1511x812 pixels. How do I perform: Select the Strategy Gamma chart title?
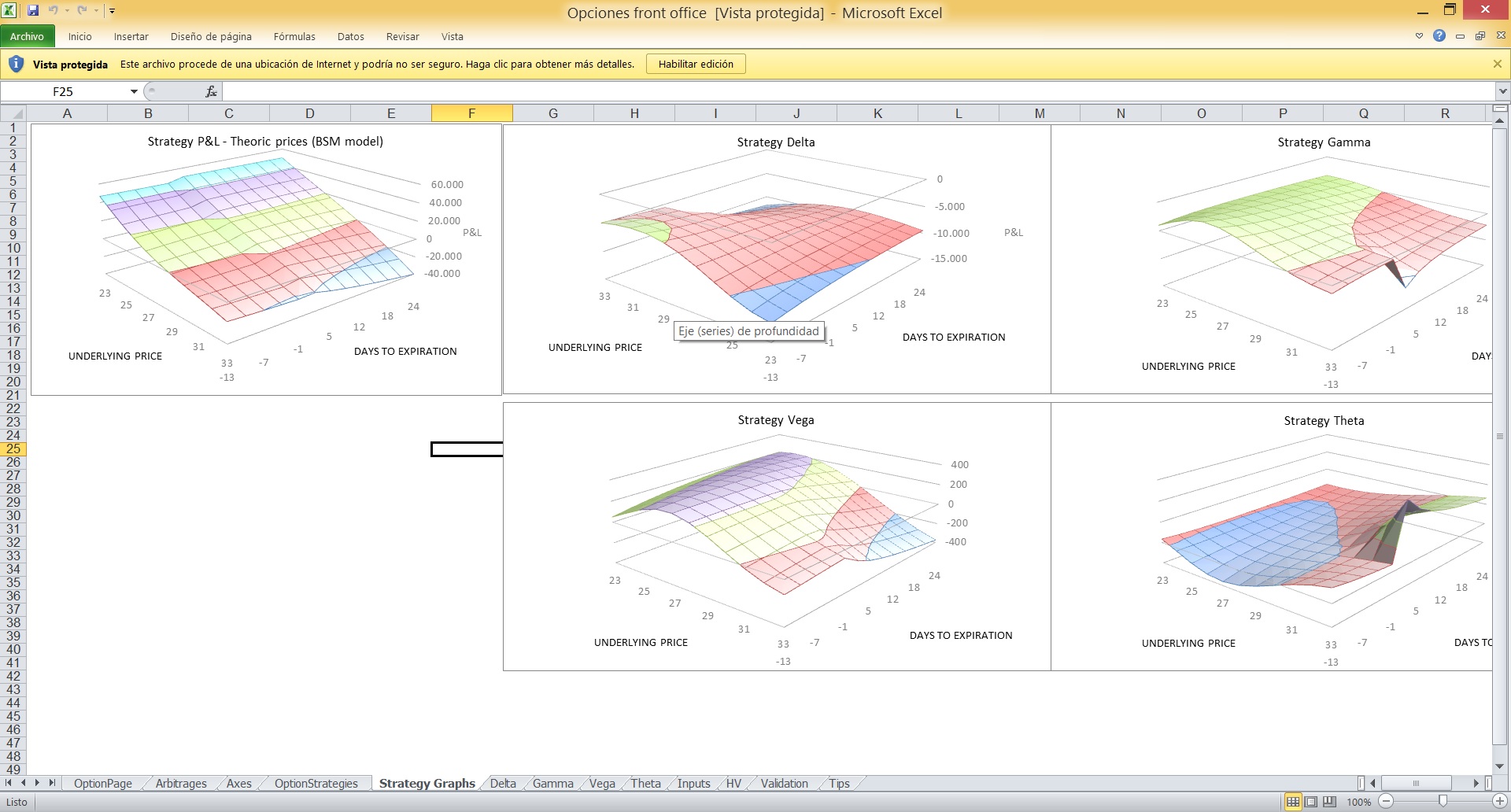(1324, 142)
